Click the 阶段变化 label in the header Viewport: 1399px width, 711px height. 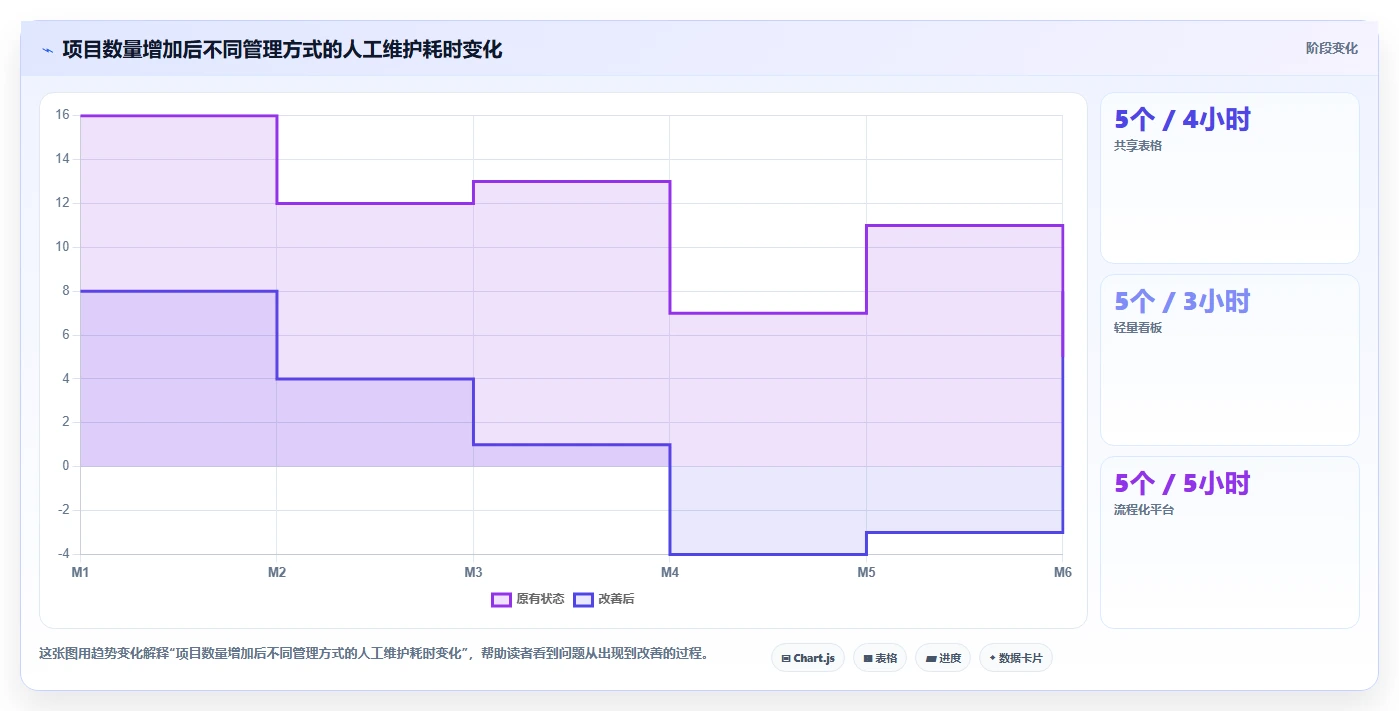click(1332, 48)
